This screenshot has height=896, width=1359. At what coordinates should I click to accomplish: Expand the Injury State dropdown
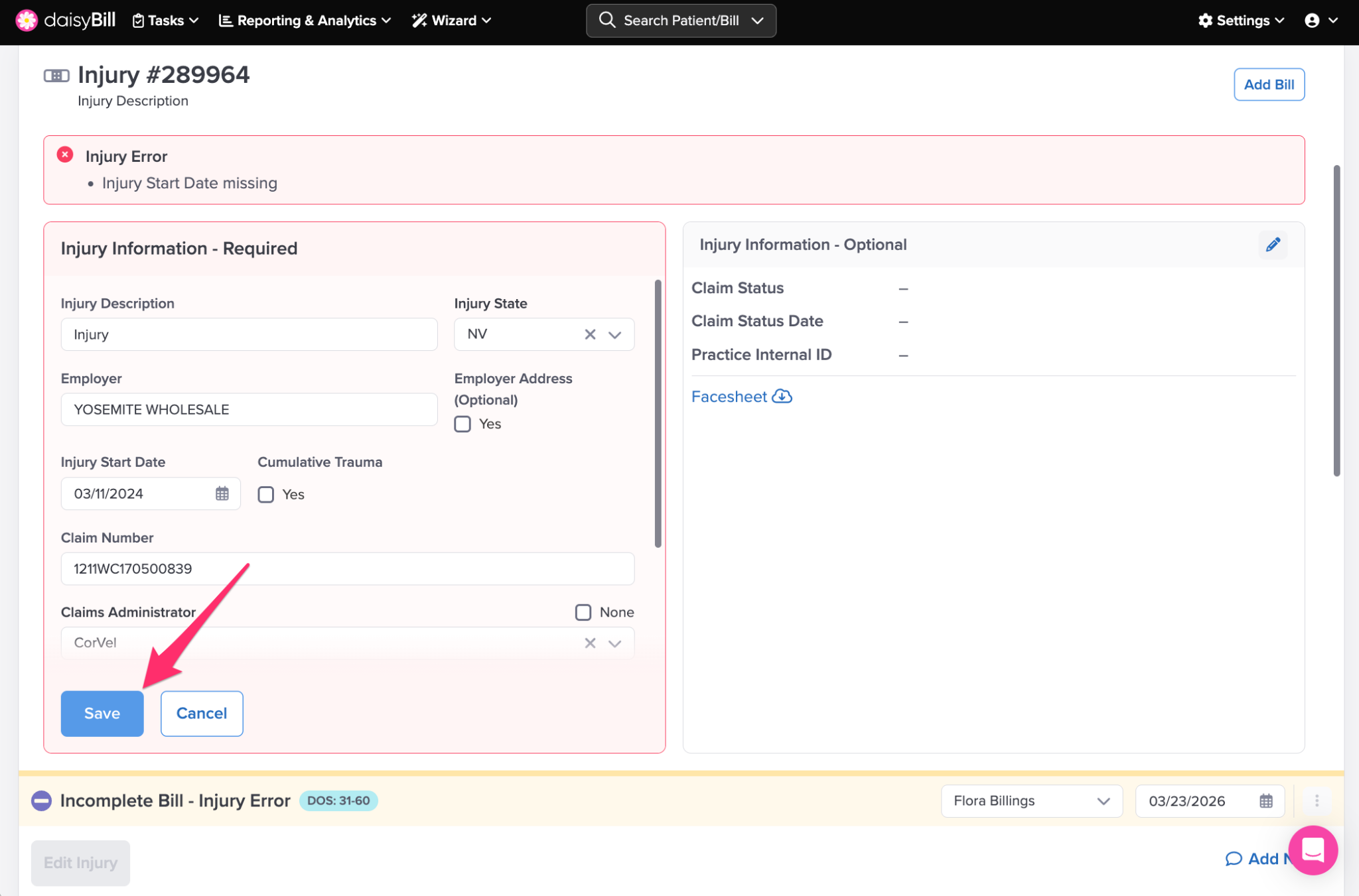click(x=614, y=334)
